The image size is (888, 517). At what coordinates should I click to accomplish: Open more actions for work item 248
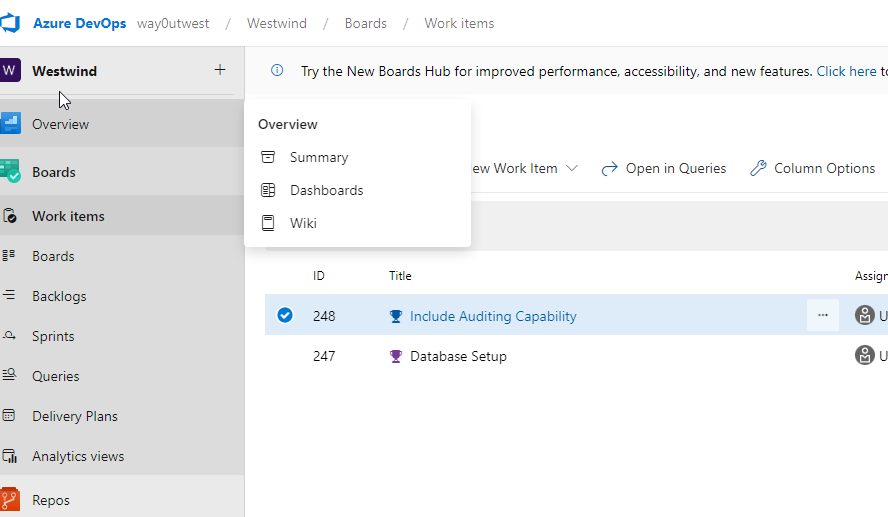(x=822, y=316)
